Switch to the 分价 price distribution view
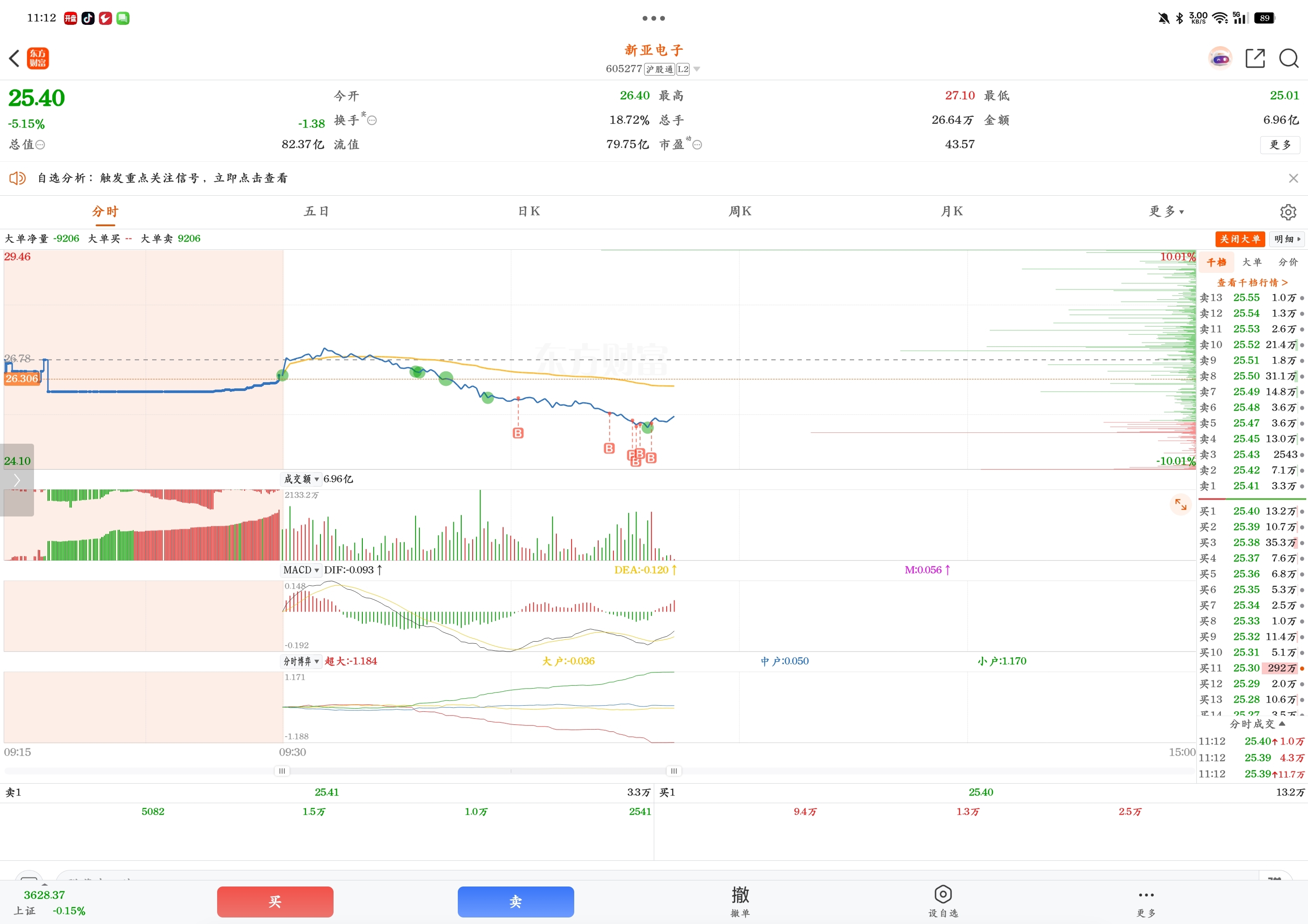This screenshot has height=924, width=1308. (x=1288, y=262)
